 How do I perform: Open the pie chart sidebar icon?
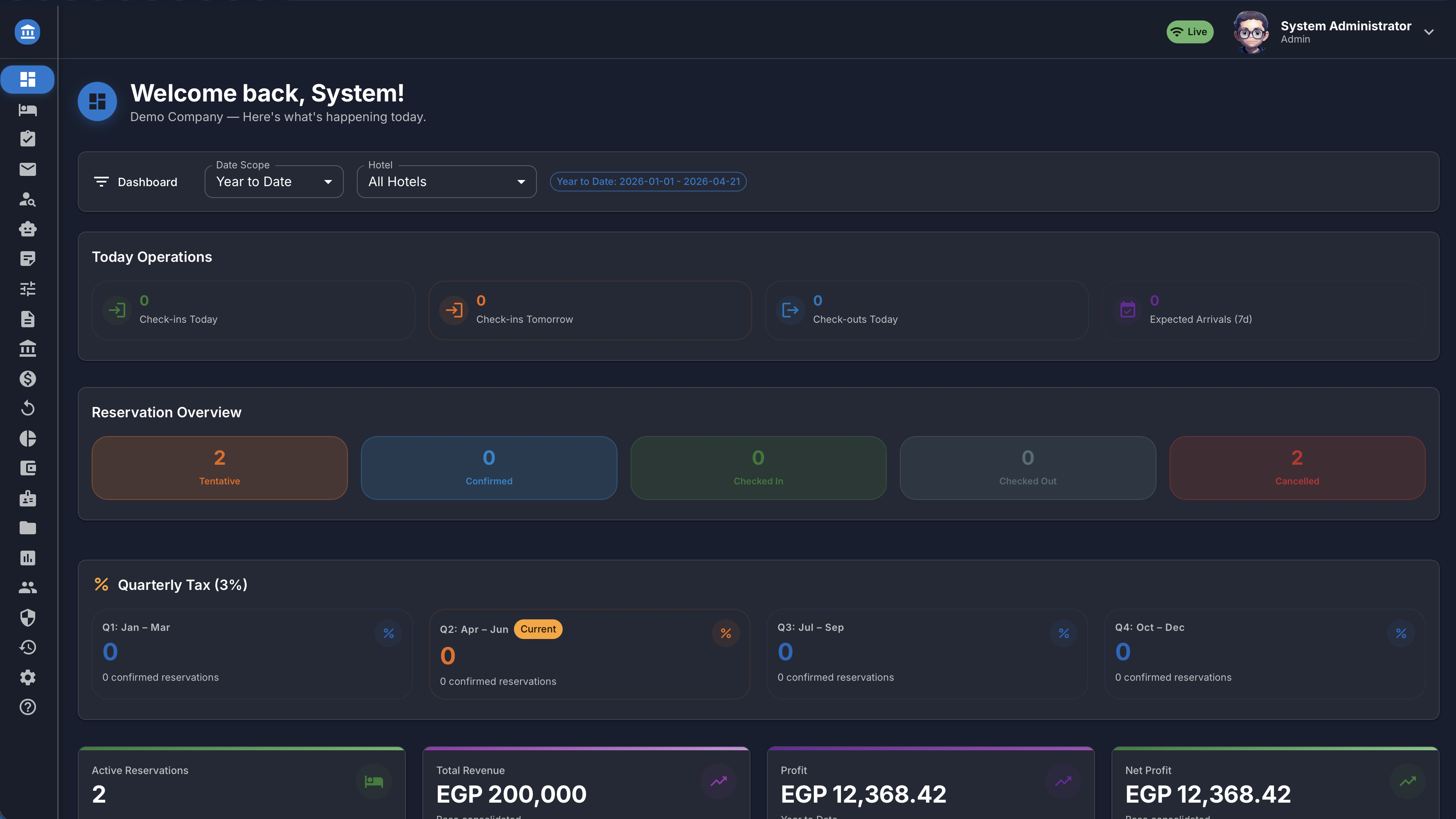[27, 439]
